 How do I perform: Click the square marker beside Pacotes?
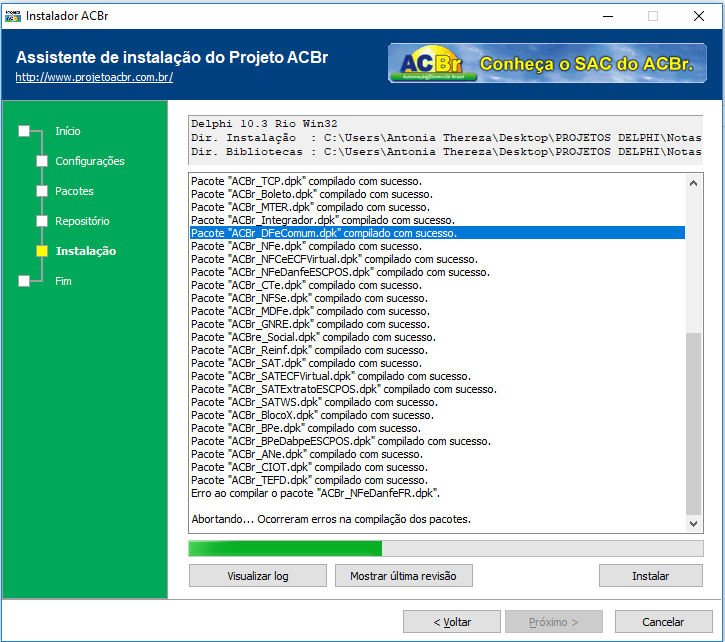[x=42, y=191]
